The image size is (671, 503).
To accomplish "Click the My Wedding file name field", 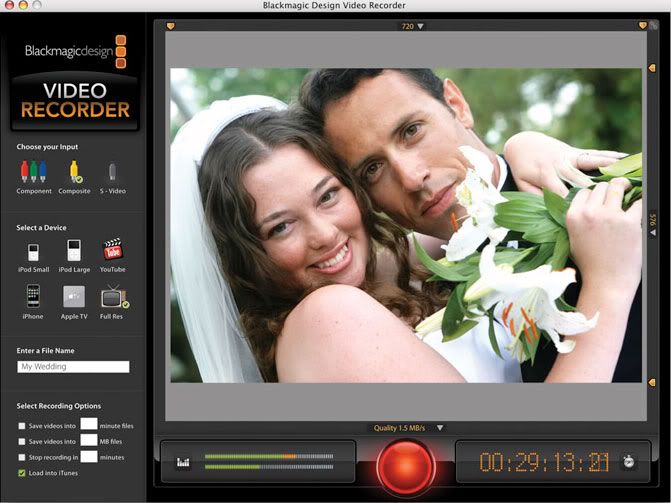I will pos(74,367).
